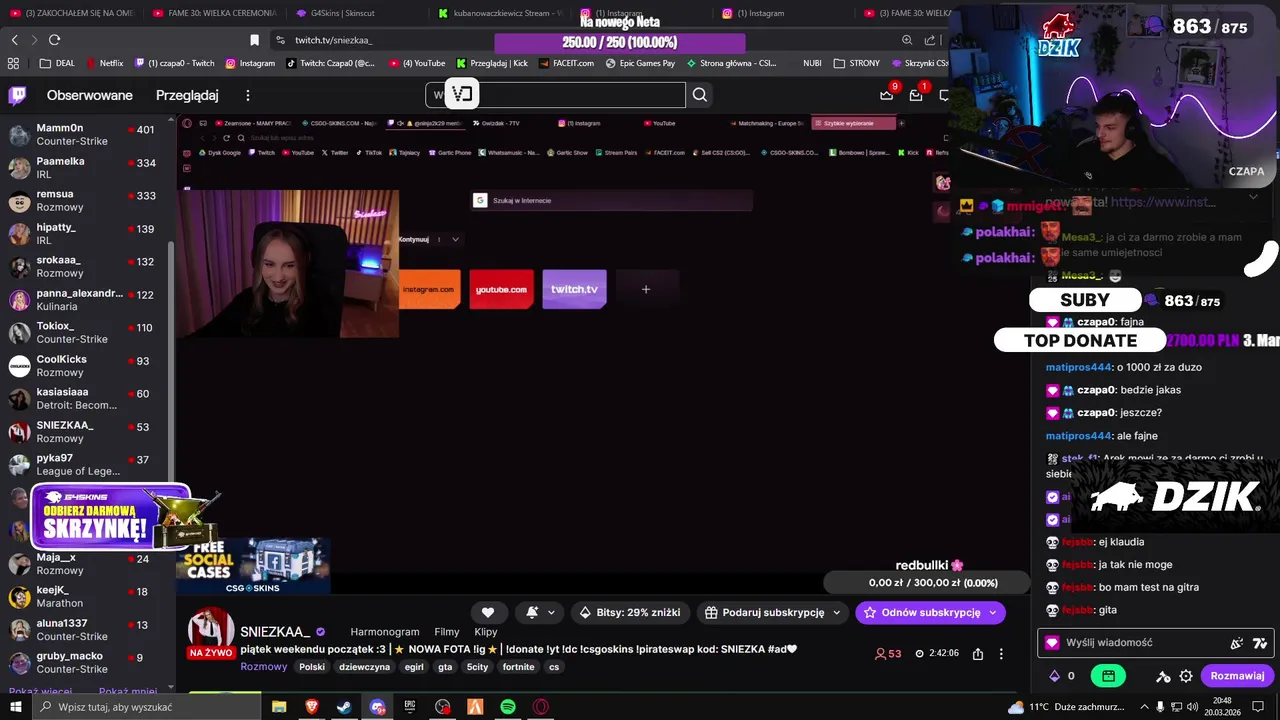Open the Epic Games Pay bookmark
Screen dimensions: 1280x720
(640, 63)
